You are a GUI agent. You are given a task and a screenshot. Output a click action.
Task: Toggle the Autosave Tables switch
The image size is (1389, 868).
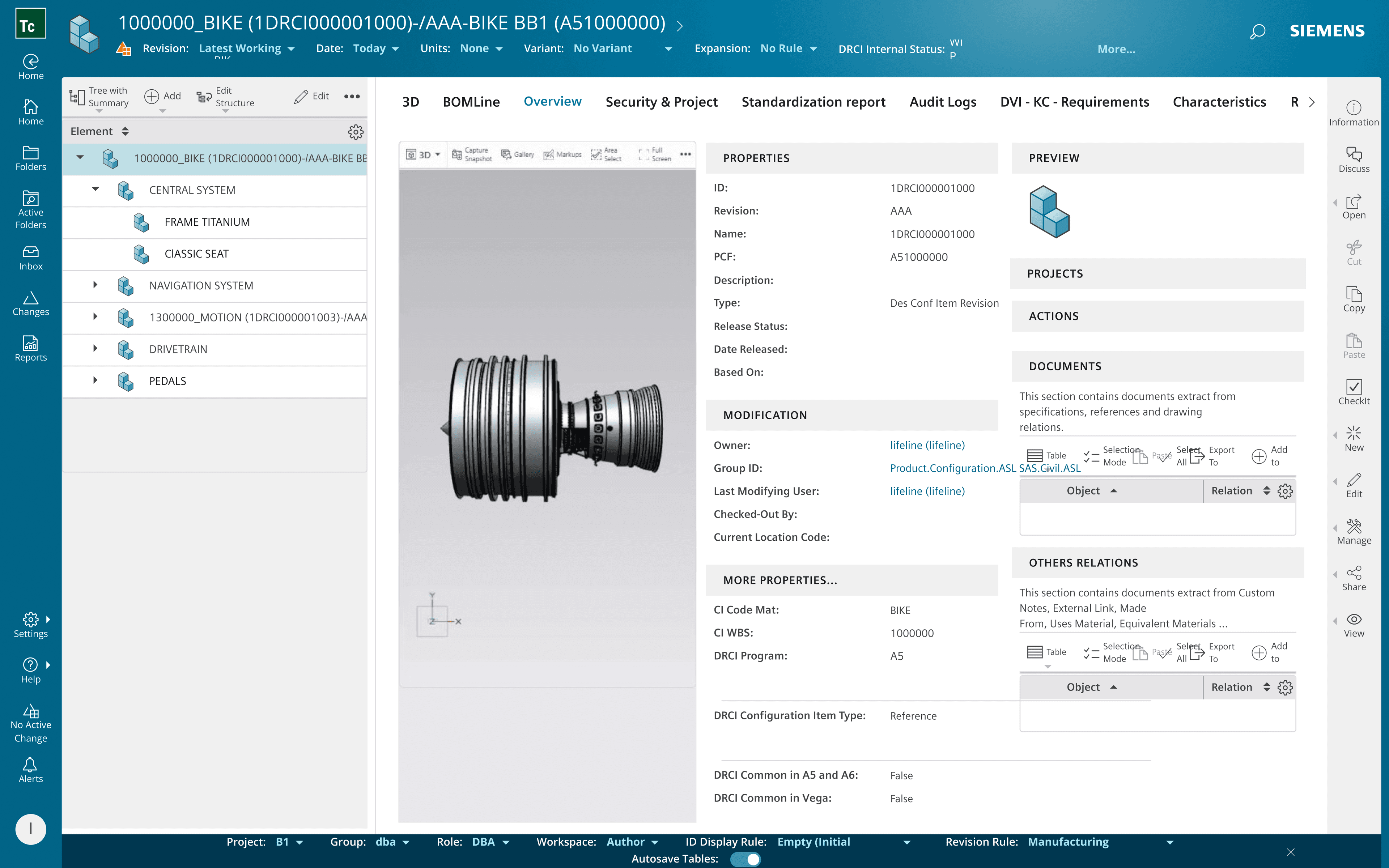pyautogui.click(x=746, y=859)
